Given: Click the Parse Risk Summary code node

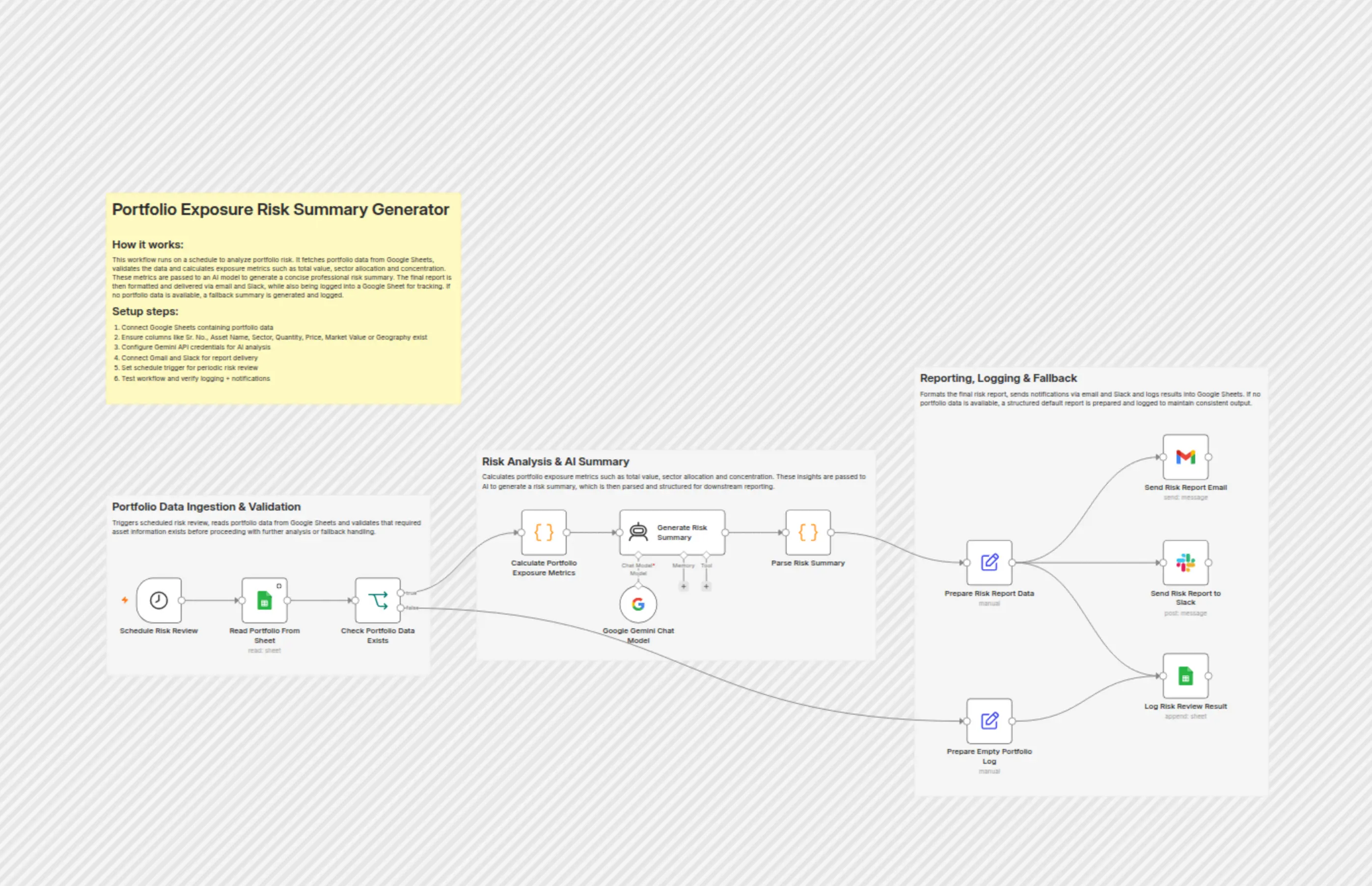Looking at the screenshot, I should [x=808, y=532].
